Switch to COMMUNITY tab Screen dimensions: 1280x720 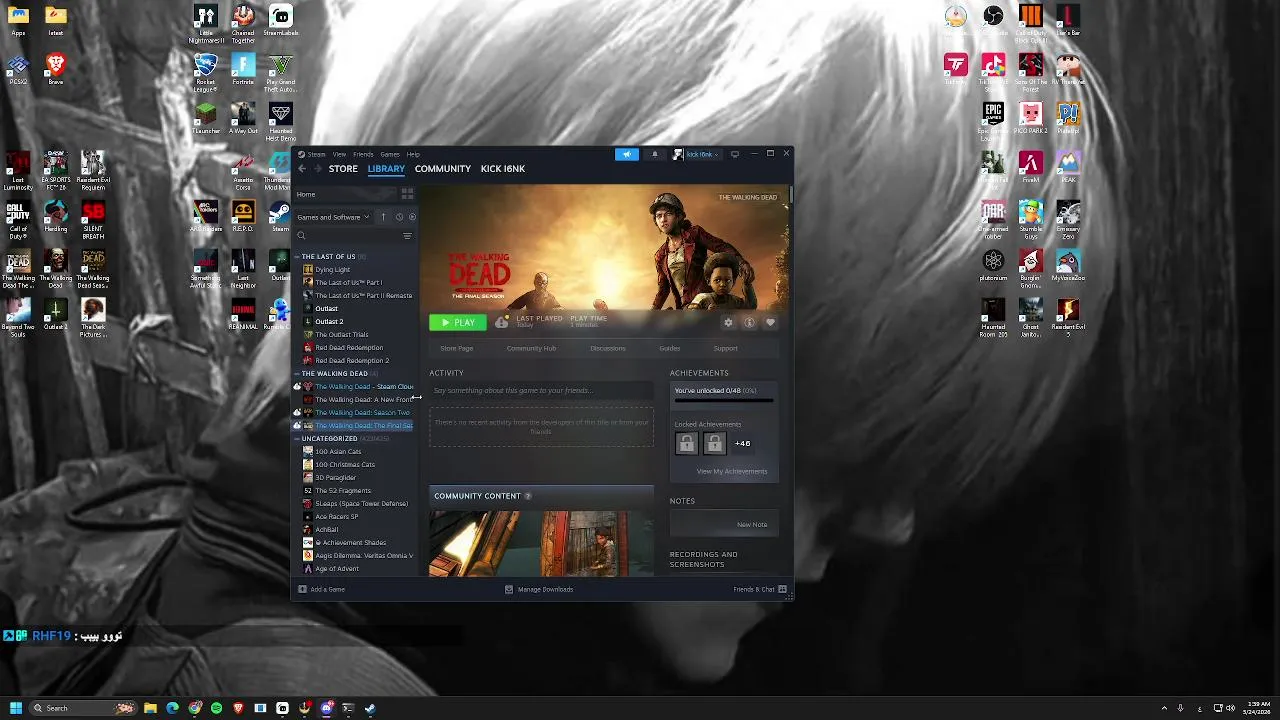tap(443, 169)
